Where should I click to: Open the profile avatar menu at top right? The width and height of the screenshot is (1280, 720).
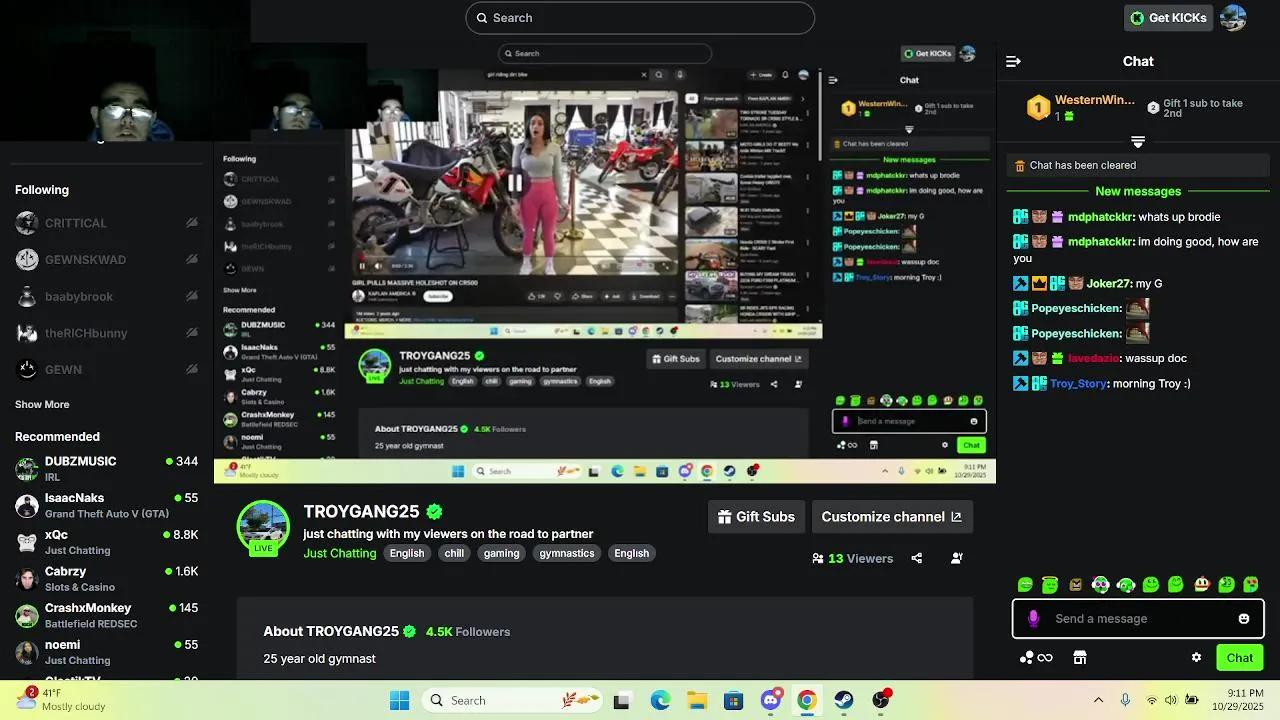coord(1234,18)
